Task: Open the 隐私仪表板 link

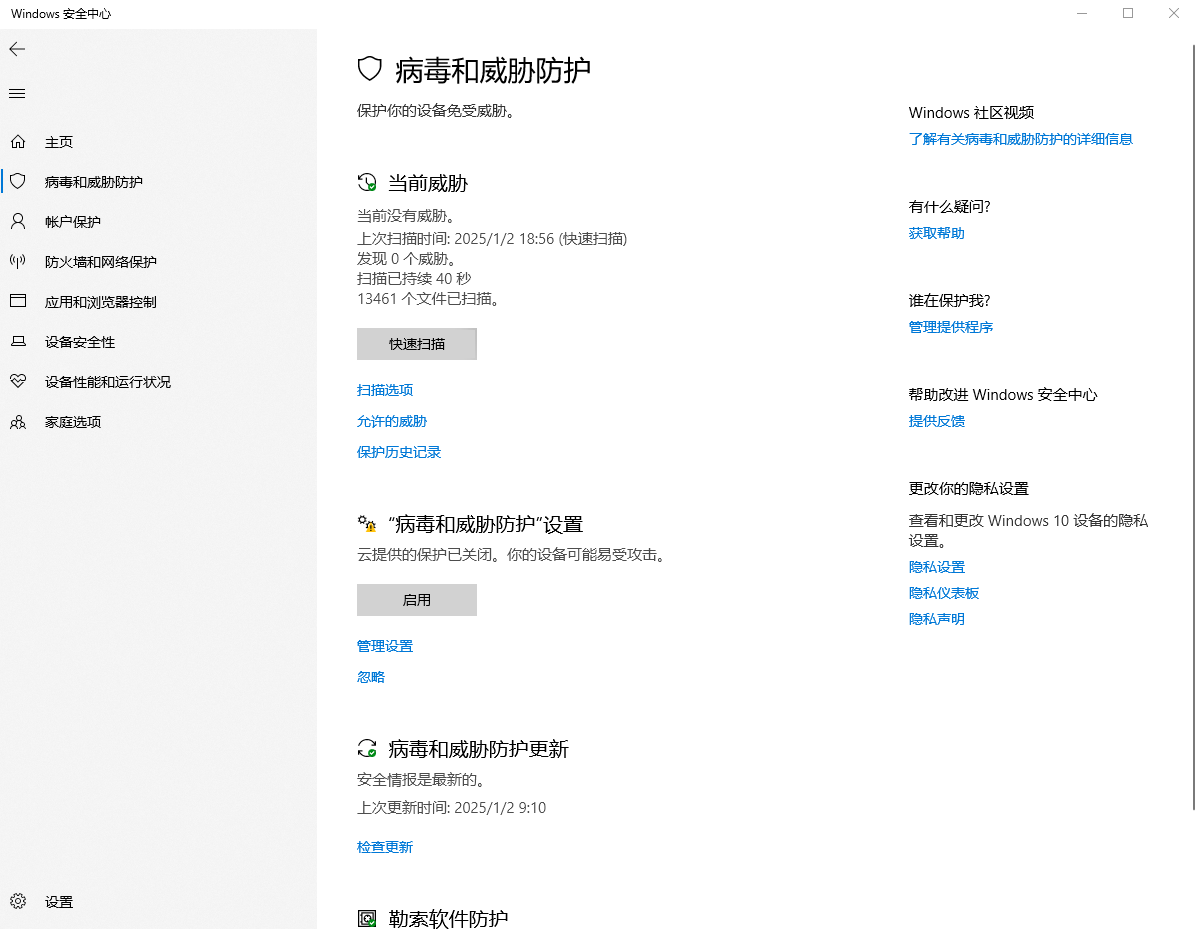Action: (x=944, y=593)
